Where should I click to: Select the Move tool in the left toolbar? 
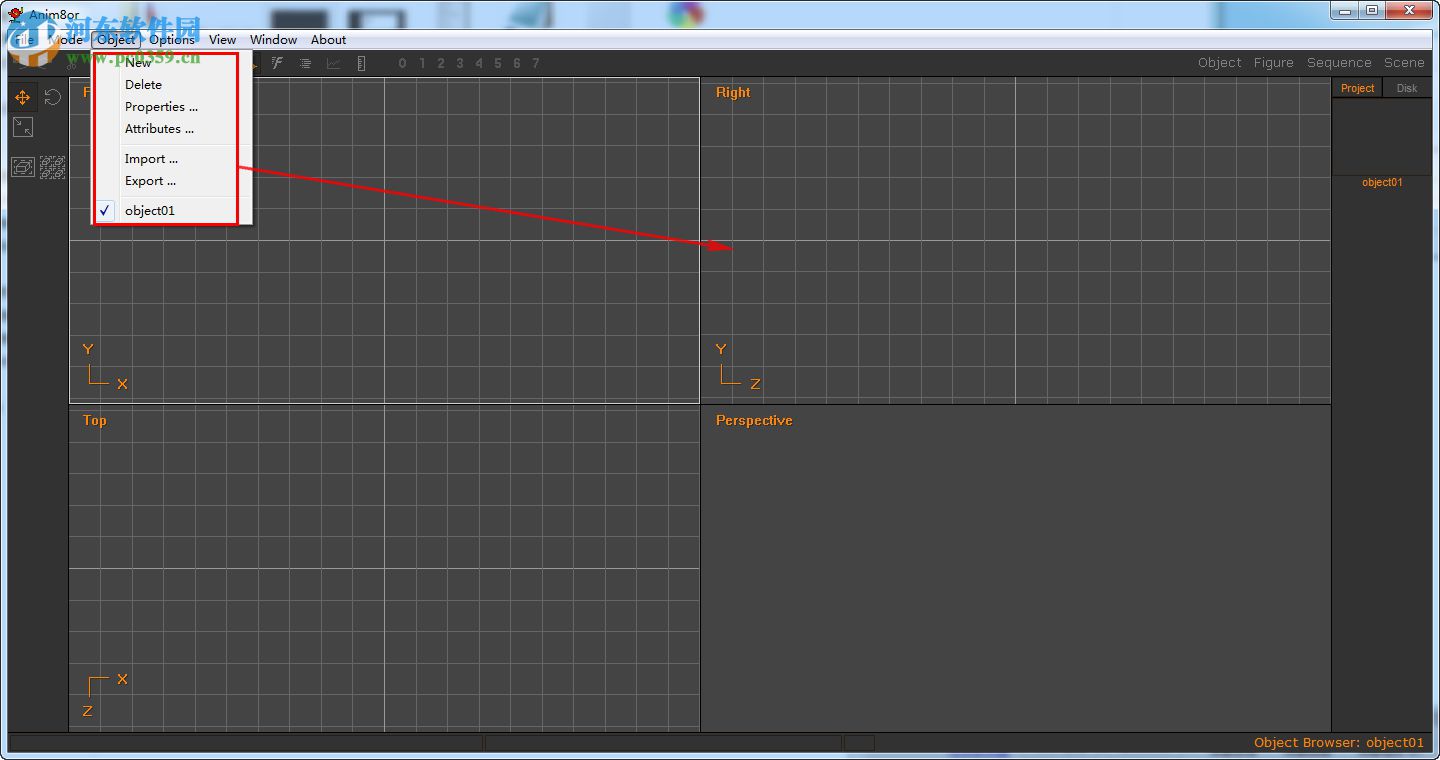(22, 97)
